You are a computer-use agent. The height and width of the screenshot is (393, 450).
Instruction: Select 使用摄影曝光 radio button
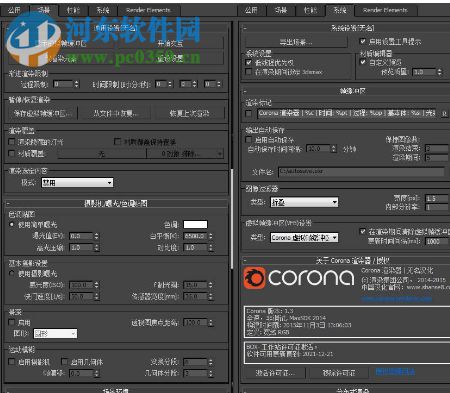(x=12, y=274)
